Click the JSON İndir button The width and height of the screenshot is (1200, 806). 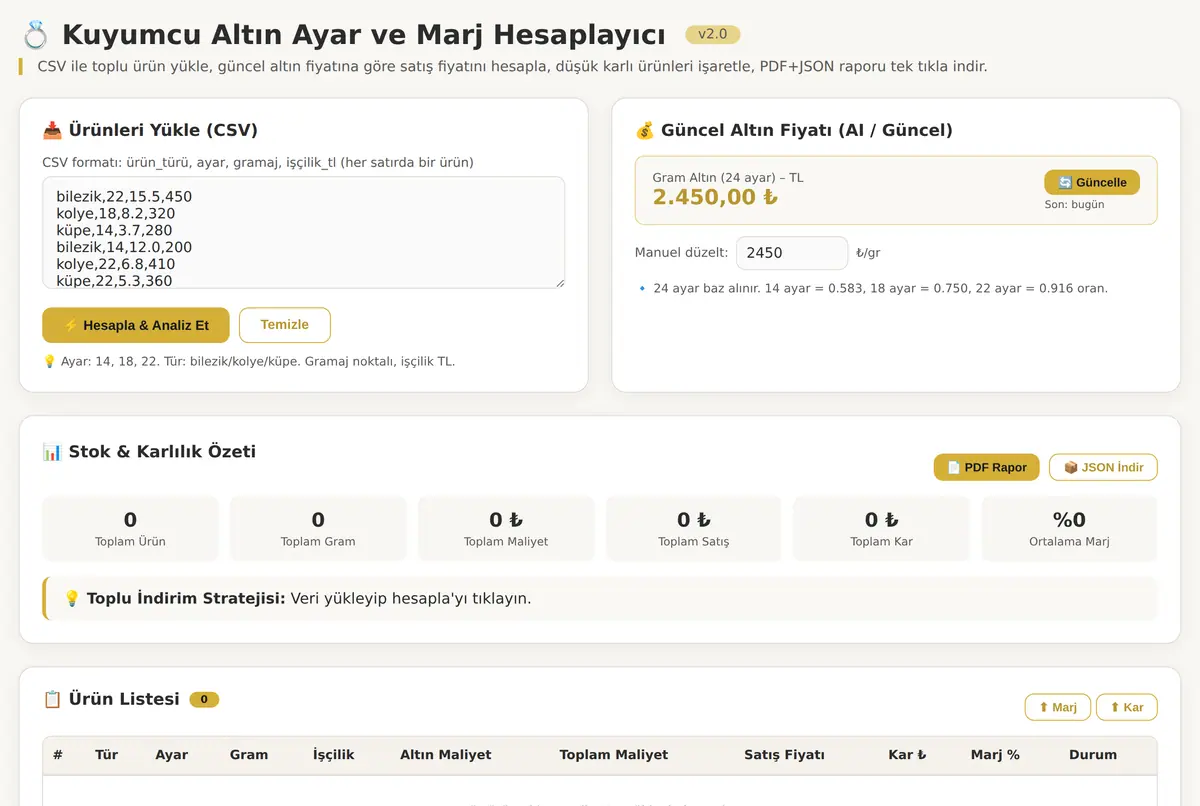click(x=1103, y=467)
